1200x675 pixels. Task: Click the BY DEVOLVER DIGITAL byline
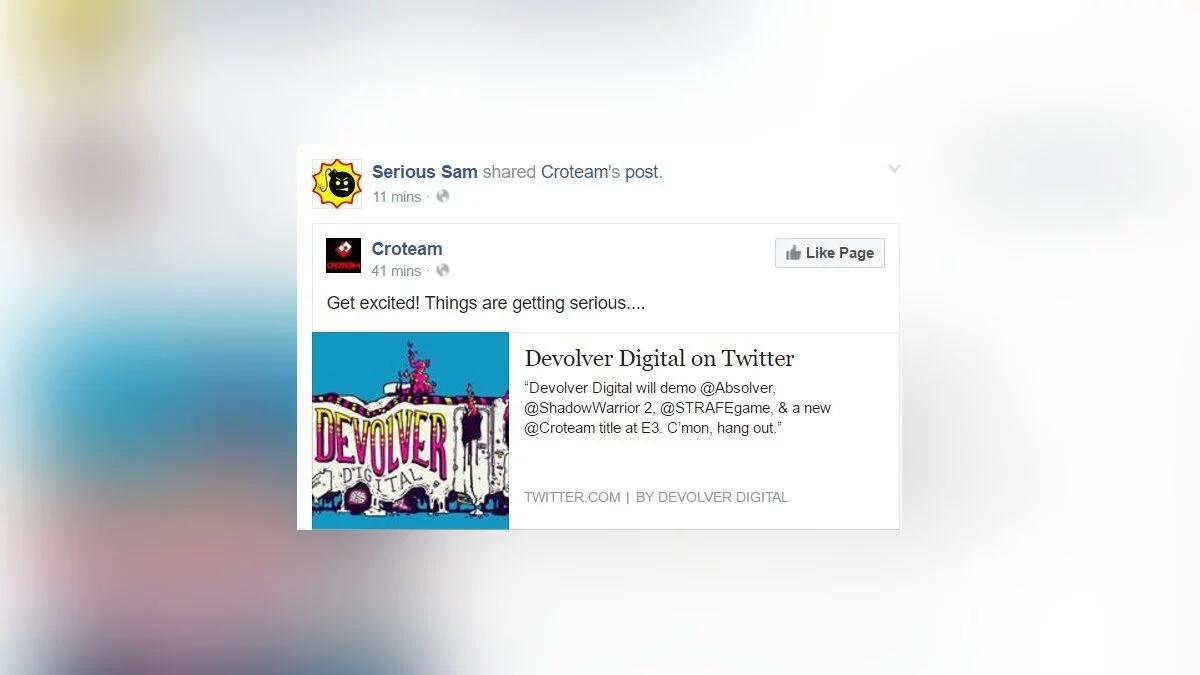pos(712,497)
